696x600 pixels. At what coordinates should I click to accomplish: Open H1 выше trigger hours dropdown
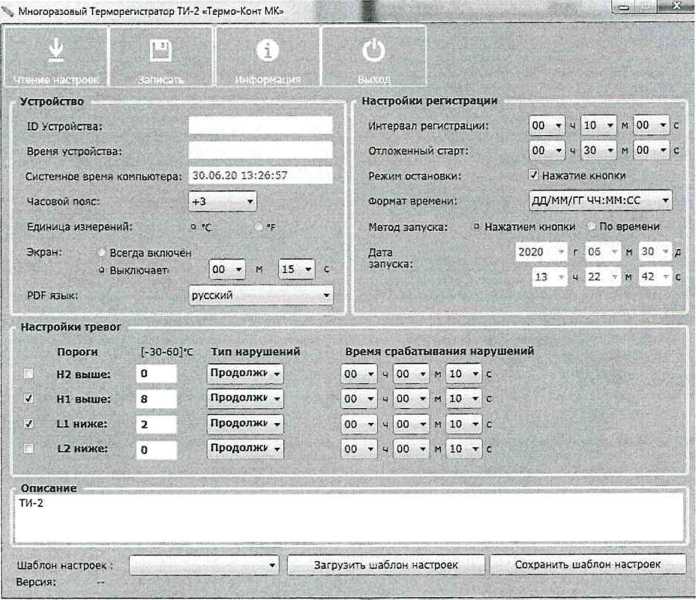click(359, 399)
